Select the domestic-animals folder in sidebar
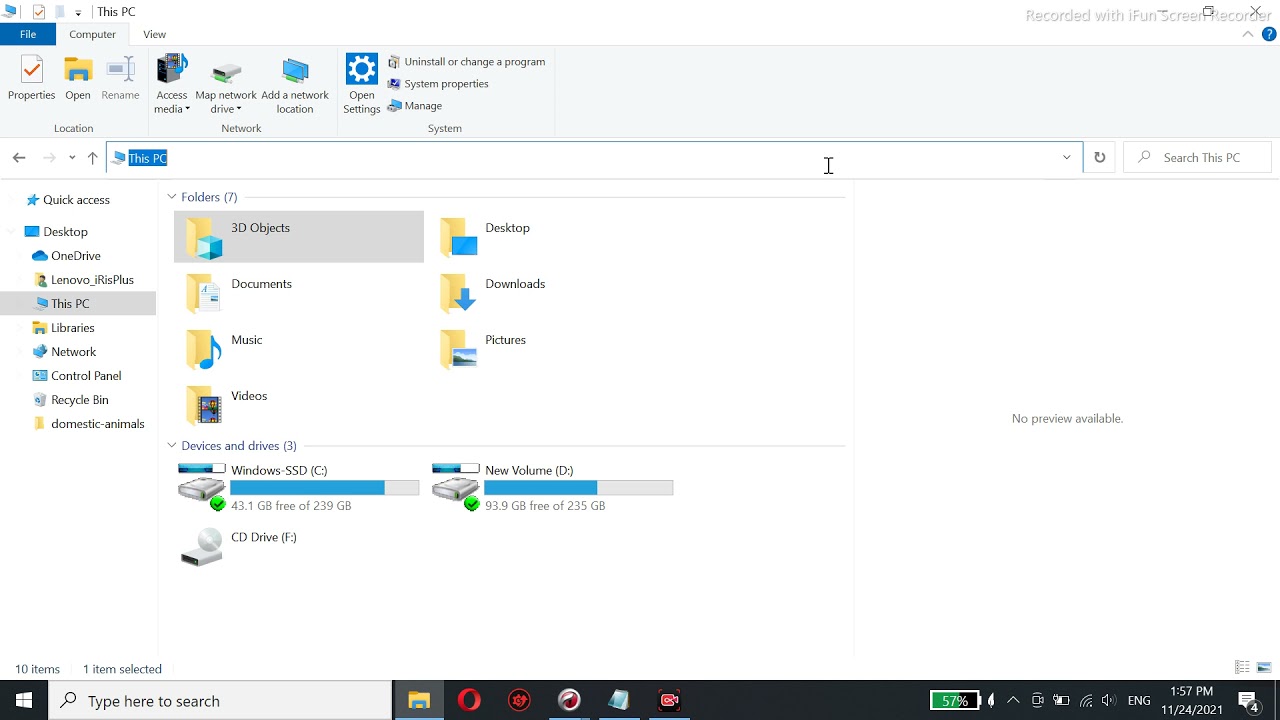The width and height of the screenshot is (1280, 720). coord(97,424)
